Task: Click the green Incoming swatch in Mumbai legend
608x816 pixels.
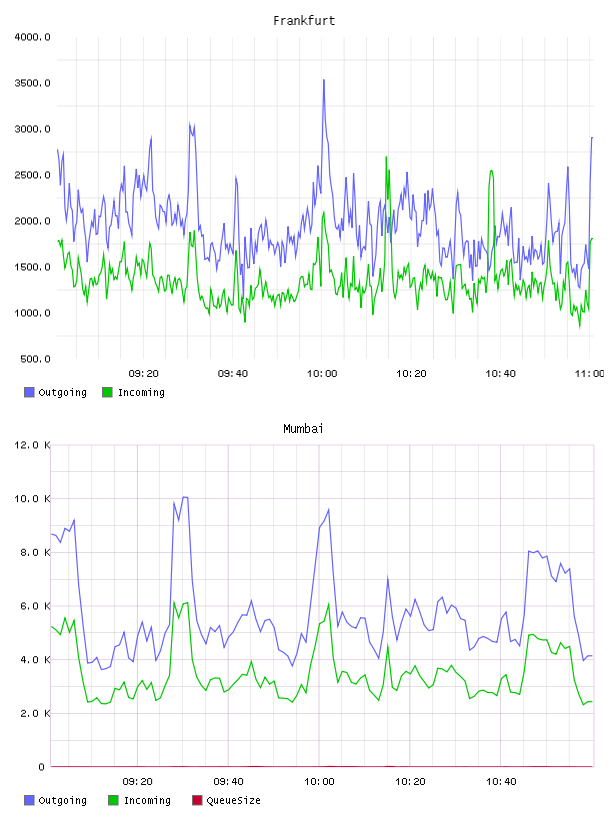Action: pyautogui.click(x=113, y=800)
